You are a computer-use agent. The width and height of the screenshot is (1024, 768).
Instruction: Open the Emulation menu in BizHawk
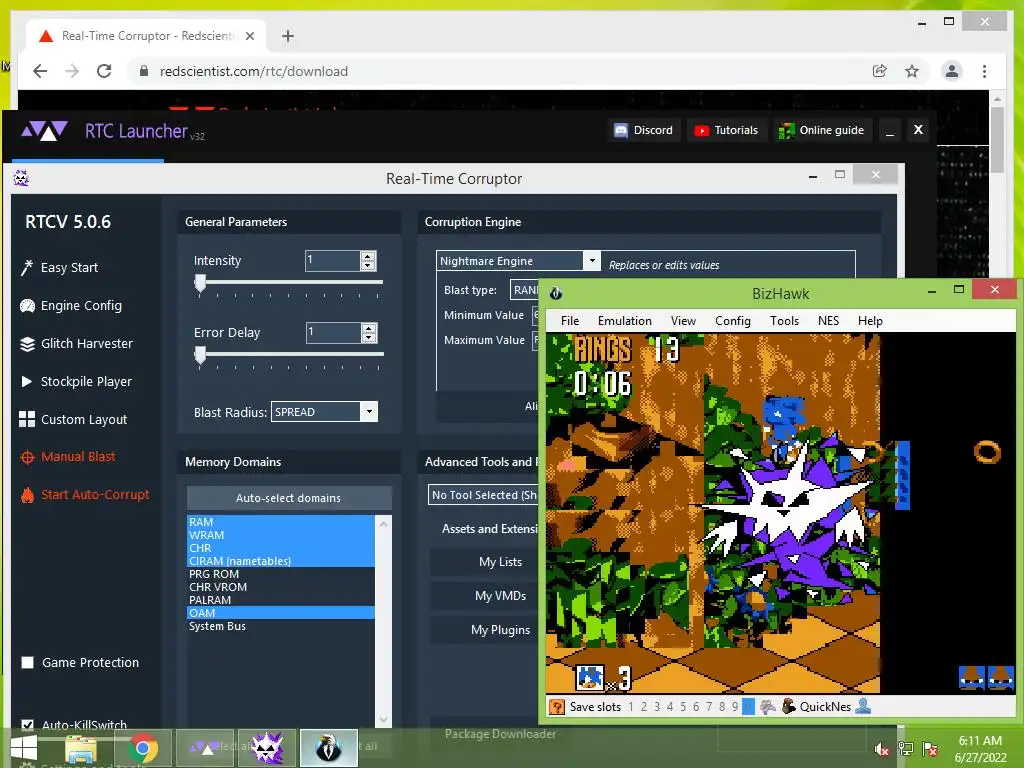click(624, 321)
